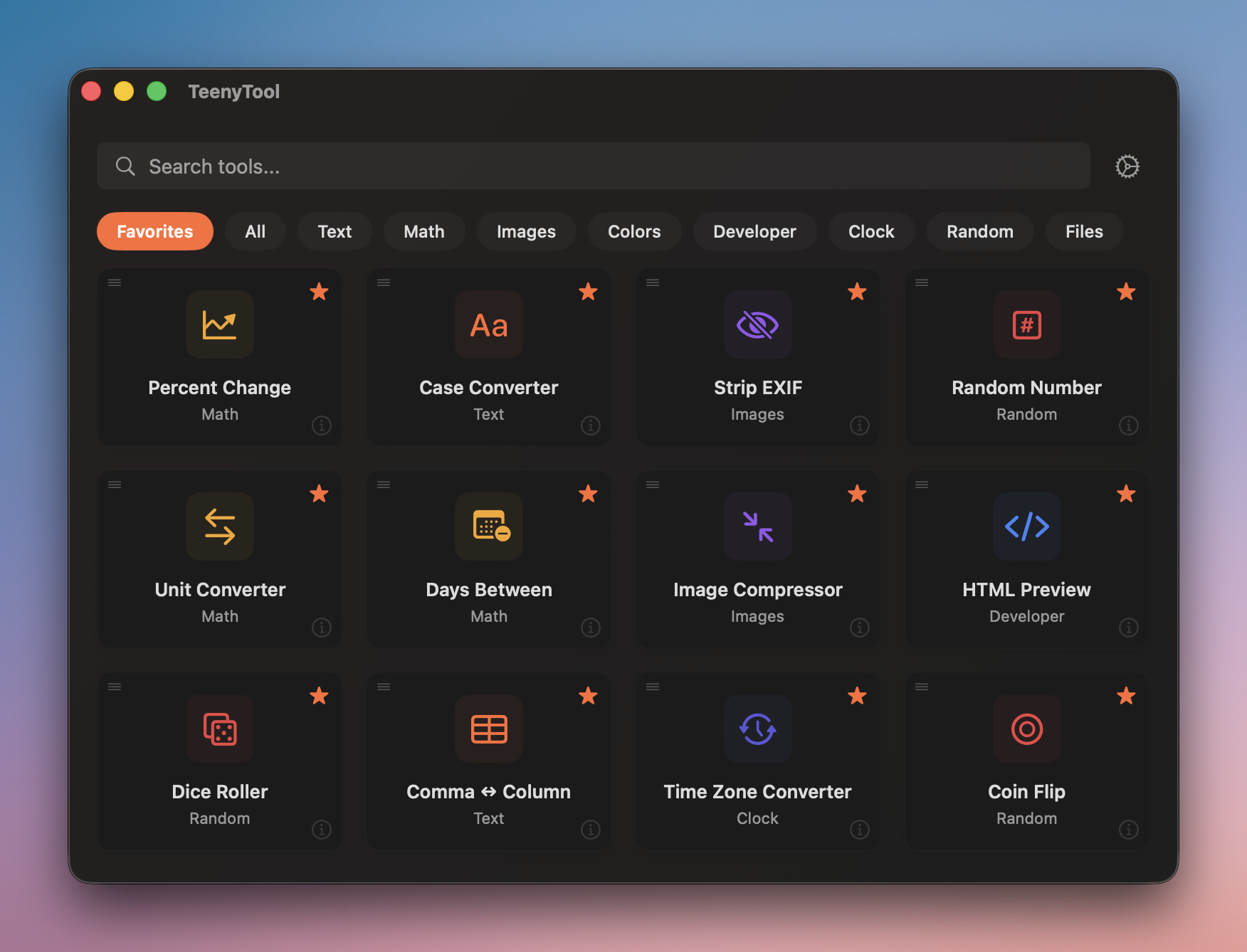Select the Developer filter tab
This screenshot has width=1247, height=952.
click(x=754, y=231)
